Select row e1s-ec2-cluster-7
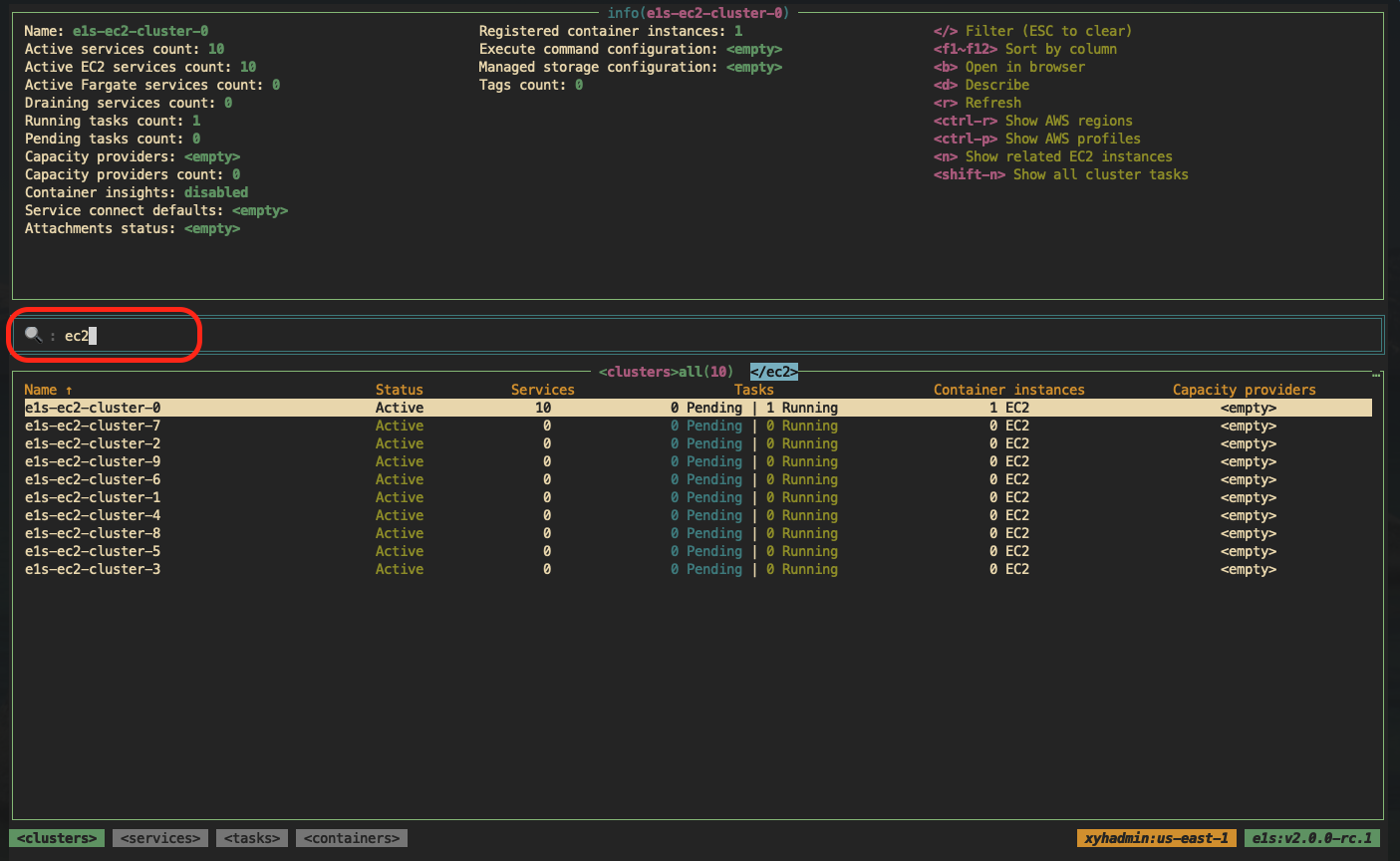The width and height of the screenshot is (1400, 861). [x=698, y=426]
